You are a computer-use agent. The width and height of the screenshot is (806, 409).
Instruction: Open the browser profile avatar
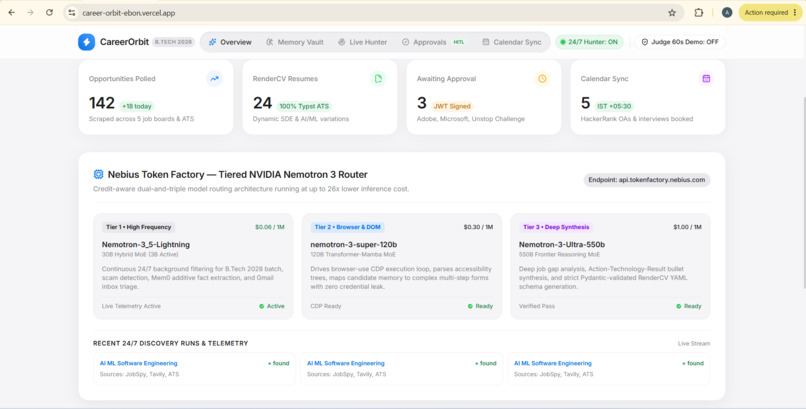727,13
